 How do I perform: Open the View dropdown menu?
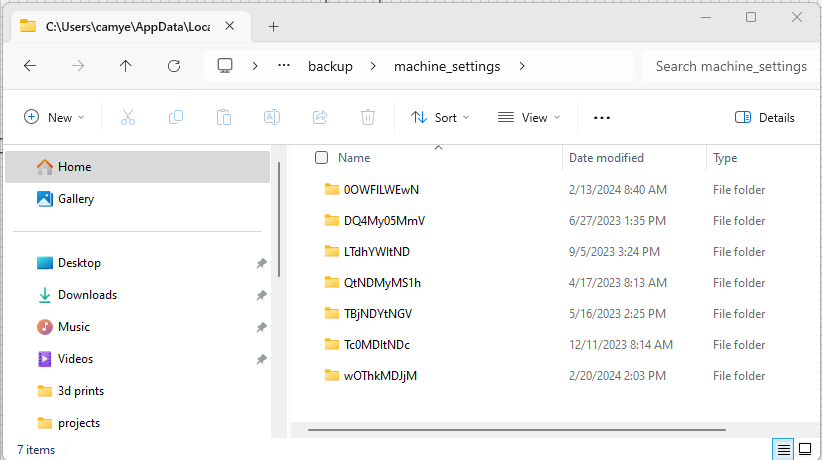pos(529,117)
